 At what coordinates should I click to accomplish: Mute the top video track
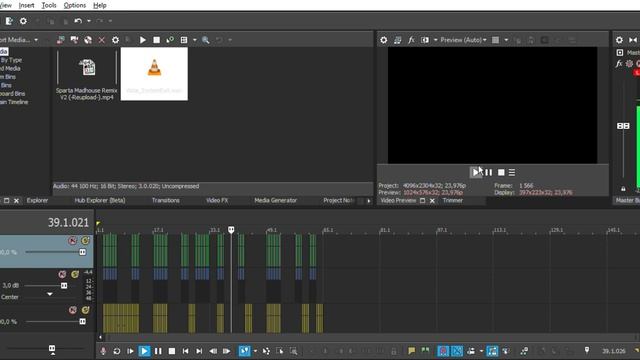coord(72,240)
